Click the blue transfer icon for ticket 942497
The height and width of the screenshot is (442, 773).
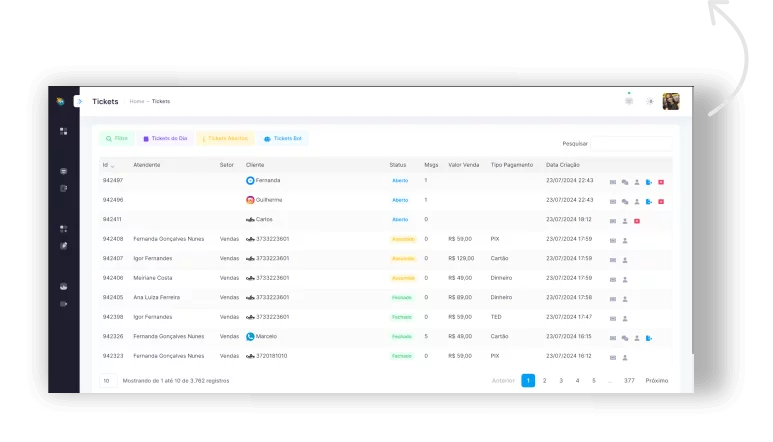(649, 182)
